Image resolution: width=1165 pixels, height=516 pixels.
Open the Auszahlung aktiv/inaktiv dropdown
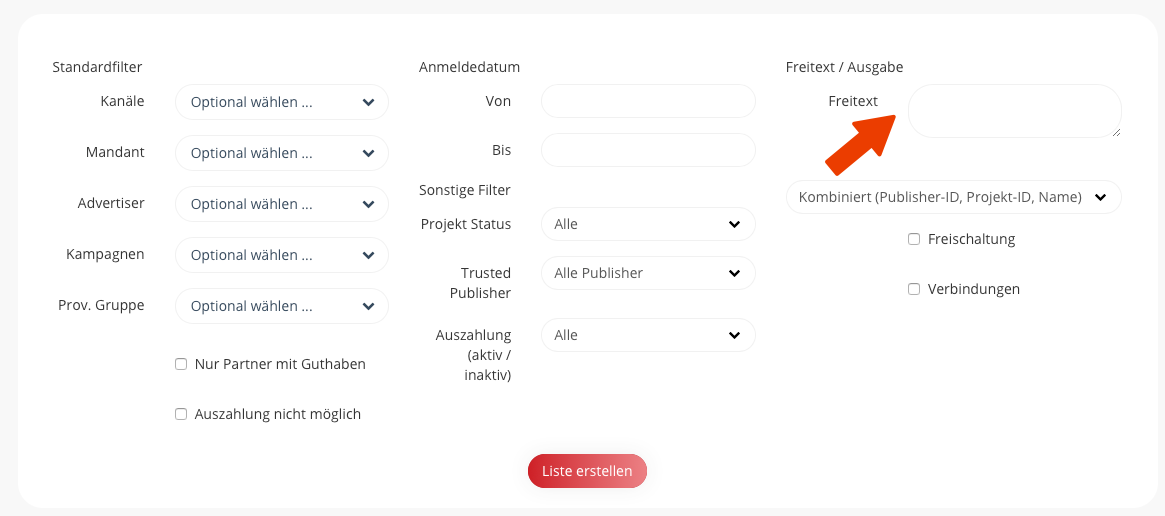click(x=648, y=335)
